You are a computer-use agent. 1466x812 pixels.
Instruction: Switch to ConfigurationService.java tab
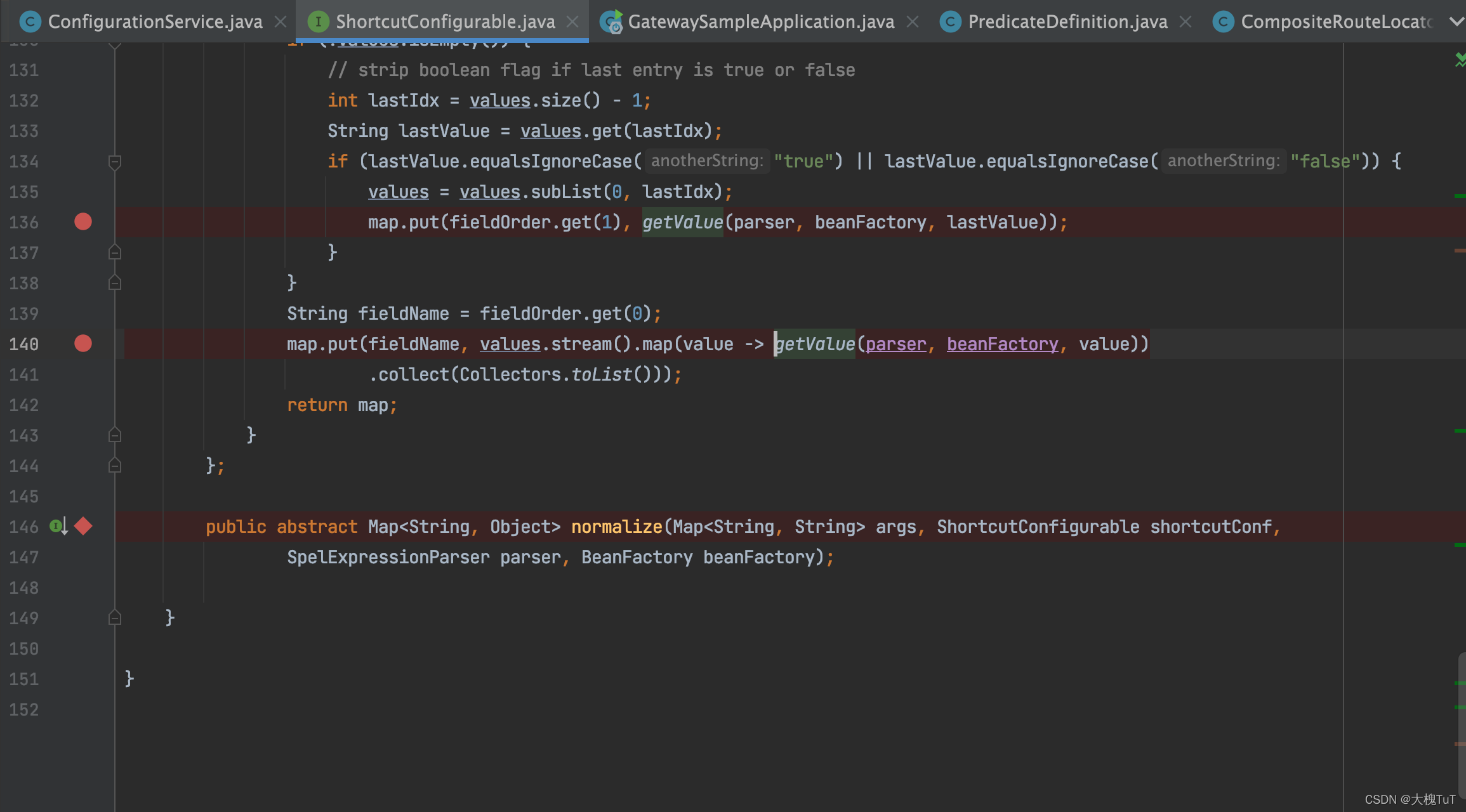point(155,22)
